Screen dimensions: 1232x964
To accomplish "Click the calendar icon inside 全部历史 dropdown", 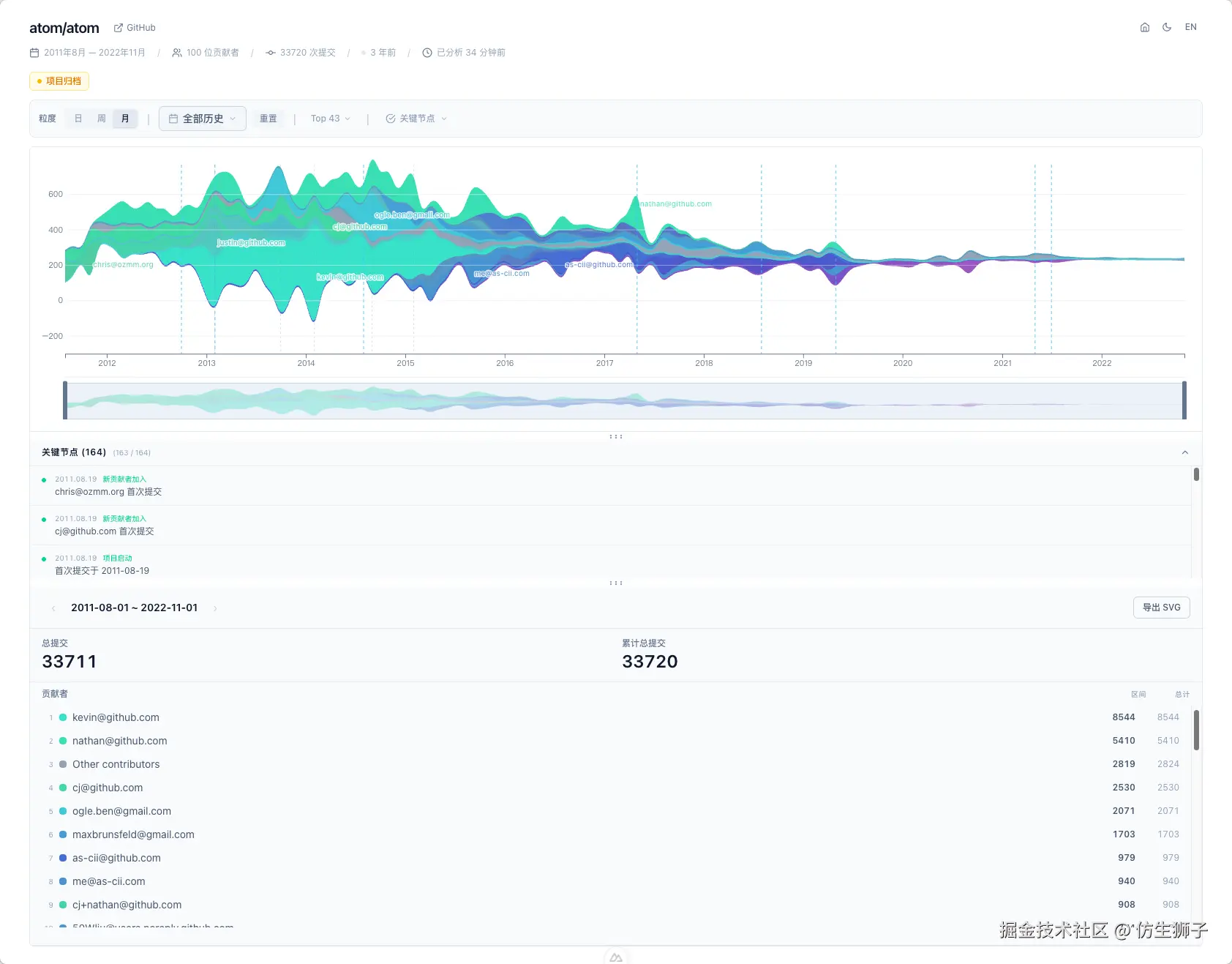I will coord(173,119).
